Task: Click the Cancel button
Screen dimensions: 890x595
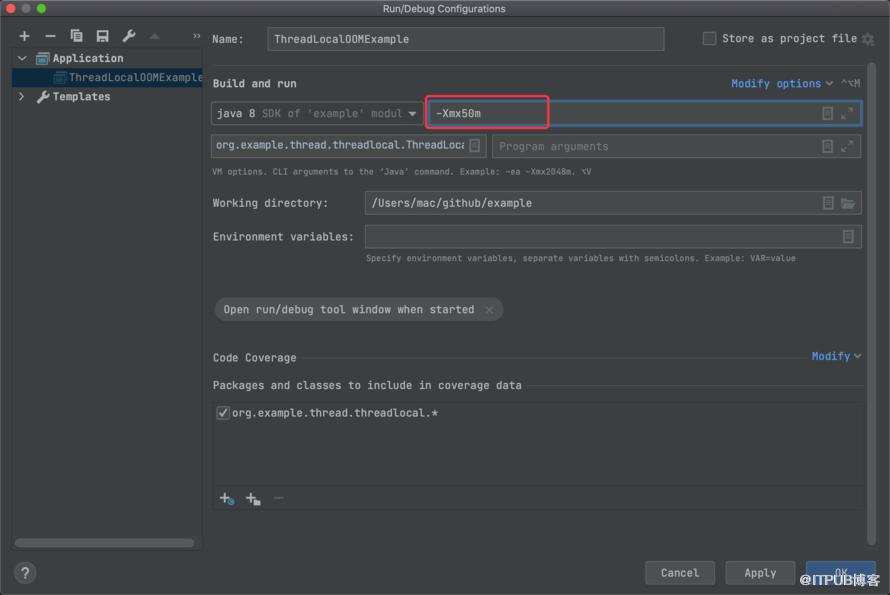Action: (679, 573)
